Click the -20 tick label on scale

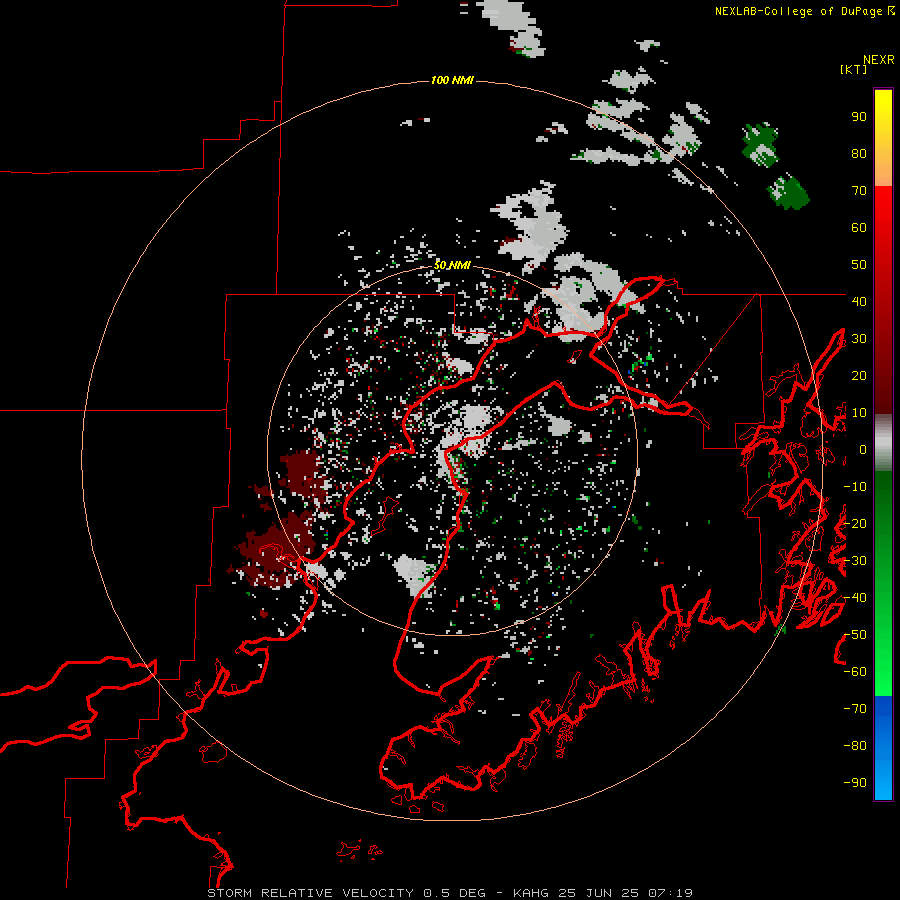point(855,523)
